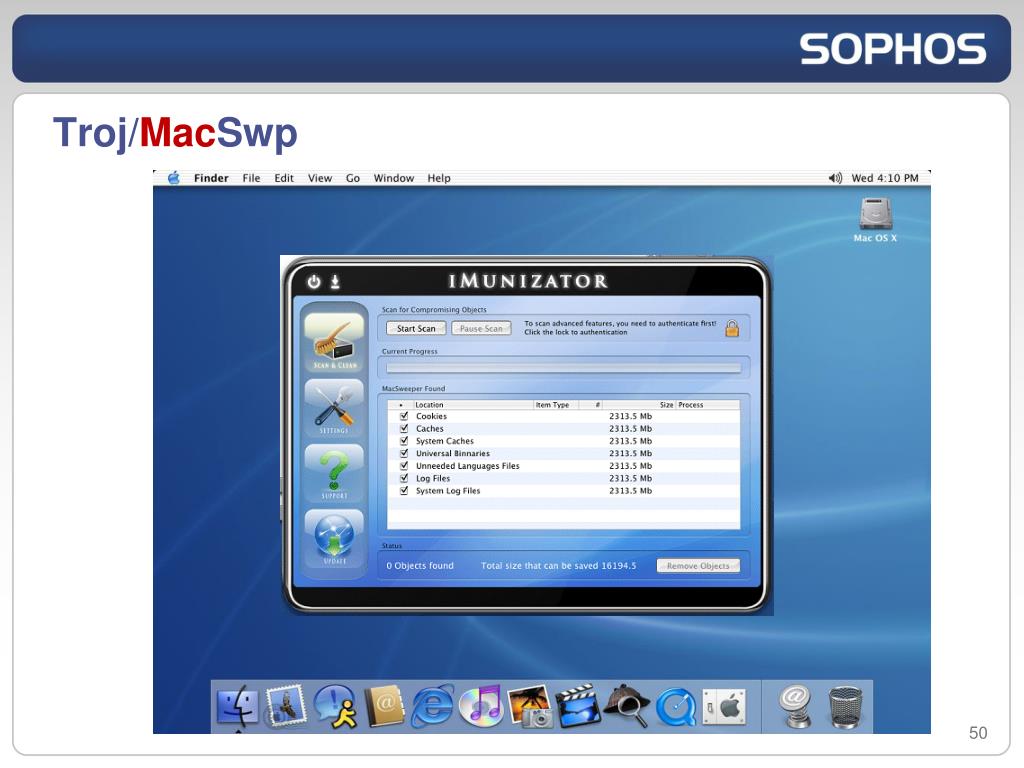The height and width of the screenshot is (768, 1024).
Task: Open the View menu
Action: [320, 178]
